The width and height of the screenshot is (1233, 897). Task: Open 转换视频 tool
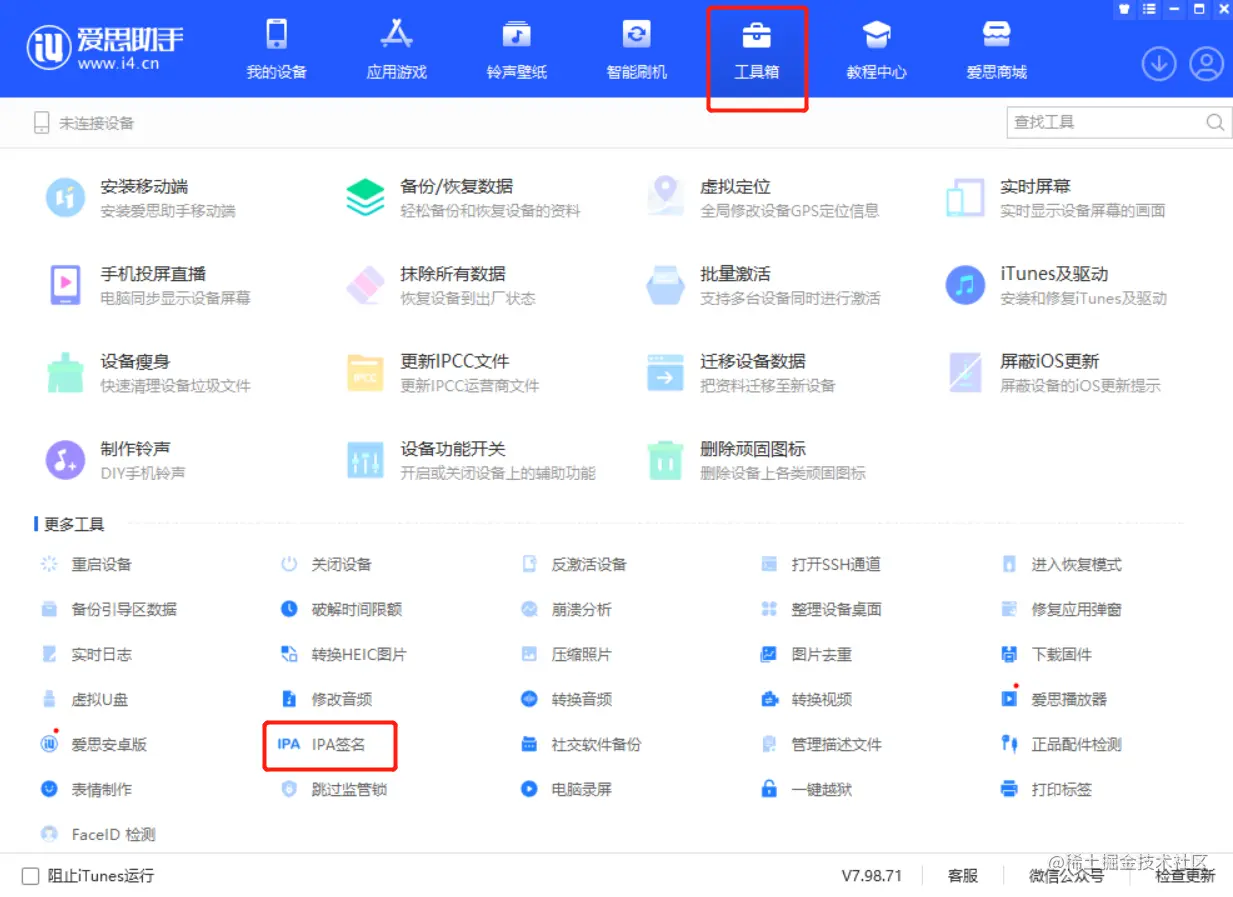[x=806, y=699]
